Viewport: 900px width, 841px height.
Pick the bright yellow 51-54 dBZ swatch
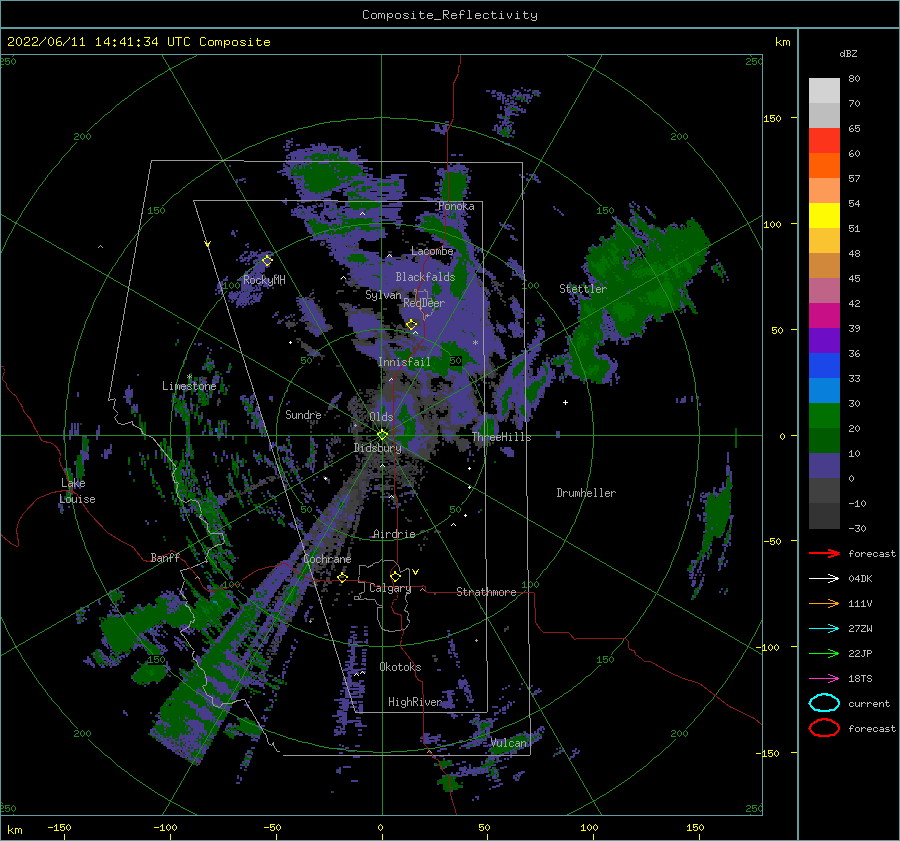824,216
